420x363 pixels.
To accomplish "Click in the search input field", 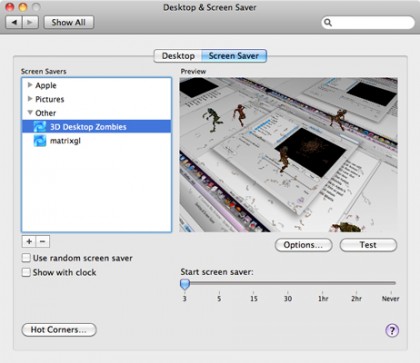I will (368, 22).
